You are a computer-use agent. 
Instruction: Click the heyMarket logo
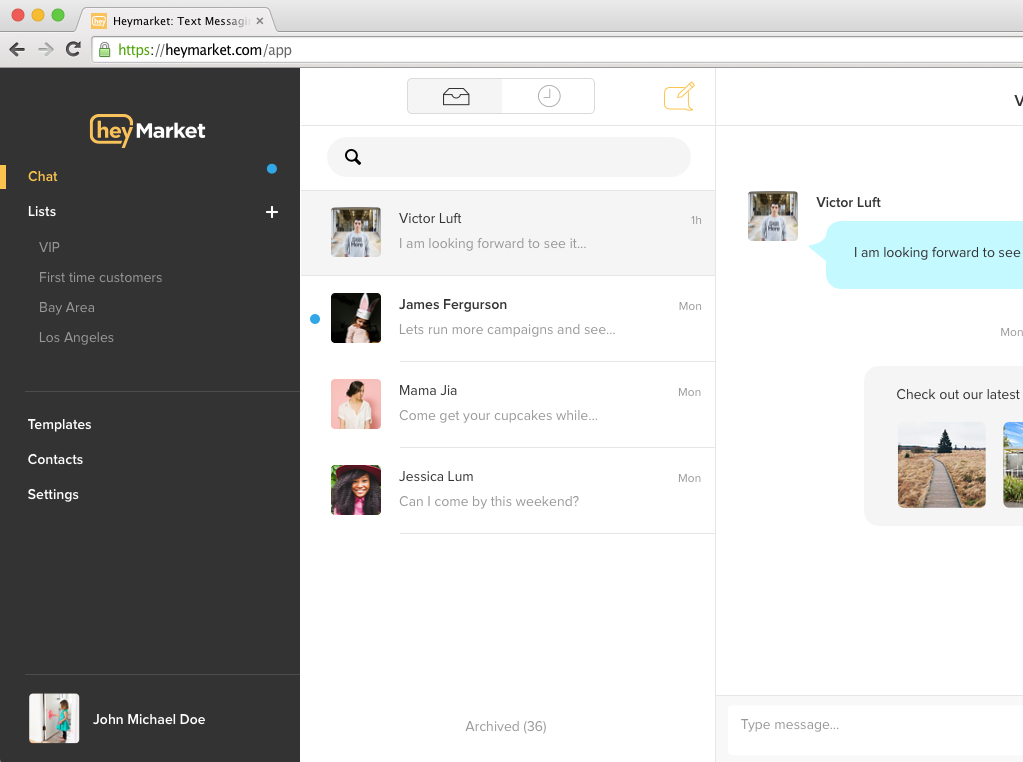pos(148,130)
